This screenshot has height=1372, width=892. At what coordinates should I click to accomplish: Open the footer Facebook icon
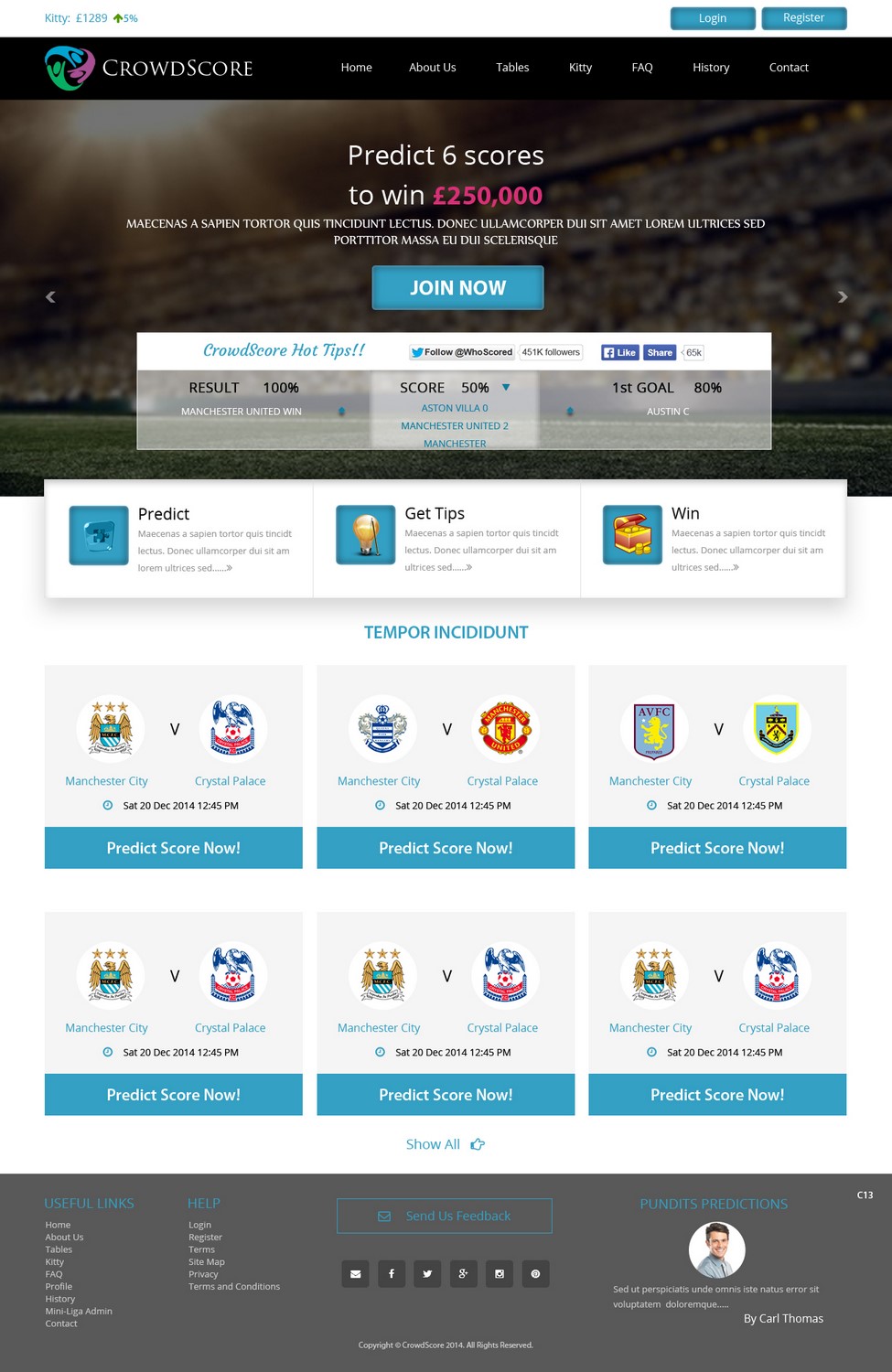392,1273
